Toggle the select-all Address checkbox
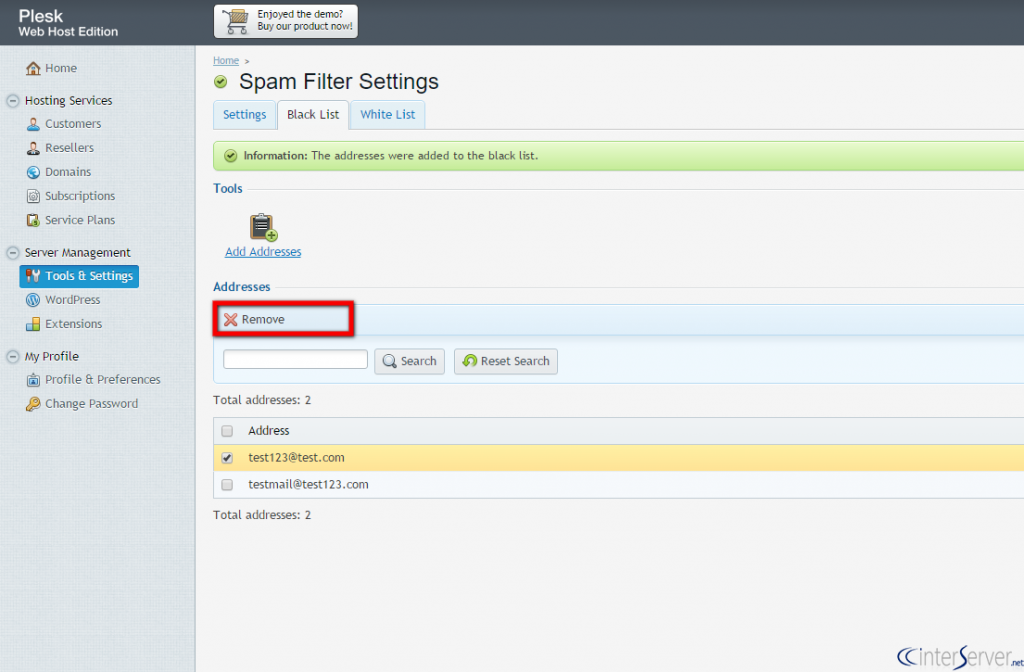The width and height of the screenshot is (1024, 672). 227,430
